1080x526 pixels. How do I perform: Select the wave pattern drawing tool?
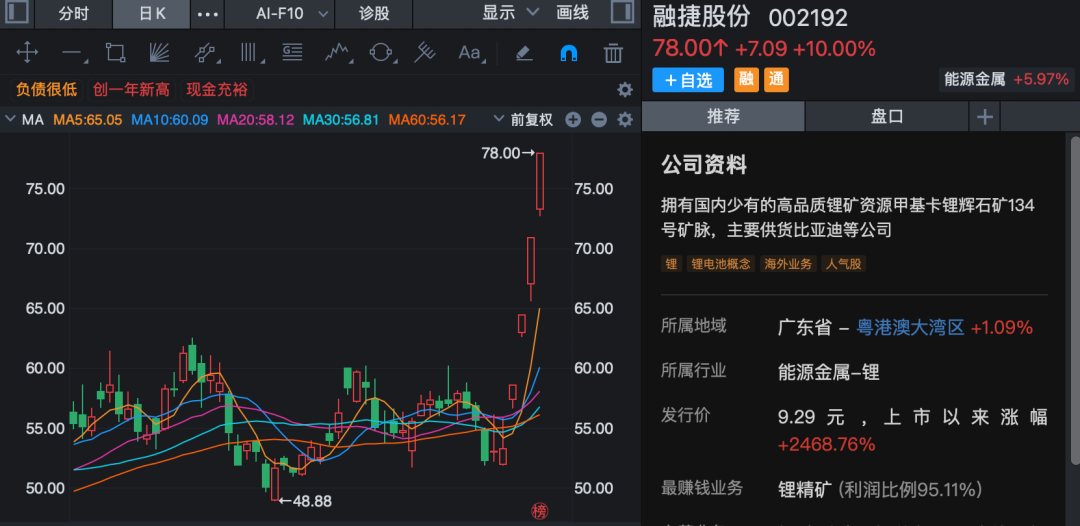(337, 52)
